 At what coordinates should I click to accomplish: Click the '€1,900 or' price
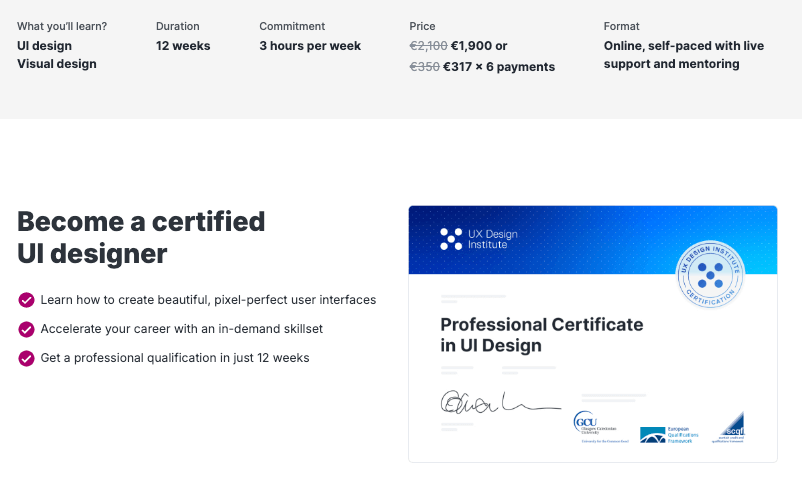pos(479,46)
